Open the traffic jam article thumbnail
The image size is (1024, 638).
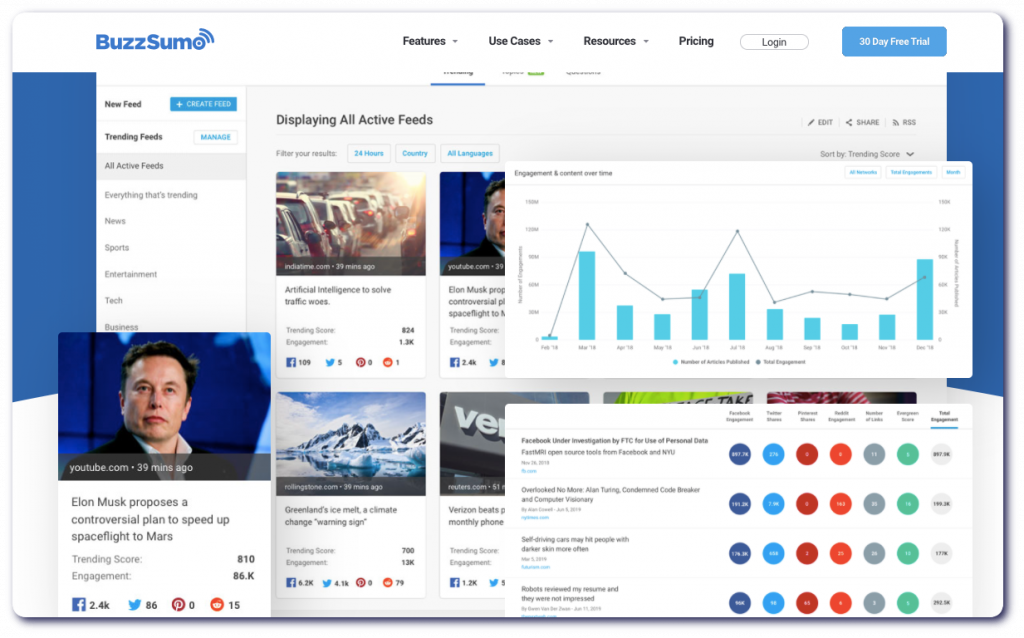coord(351,223)
